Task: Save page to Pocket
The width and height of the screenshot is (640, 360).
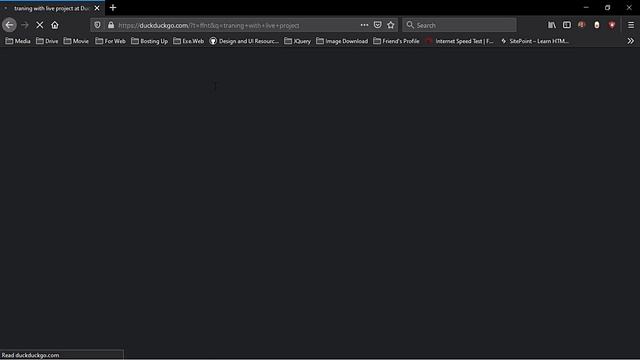Action: click(378, 25)
